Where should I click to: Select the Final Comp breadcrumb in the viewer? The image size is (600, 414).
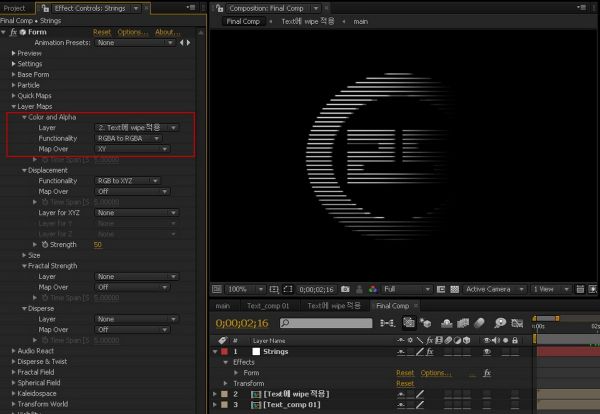pos(243,21)
